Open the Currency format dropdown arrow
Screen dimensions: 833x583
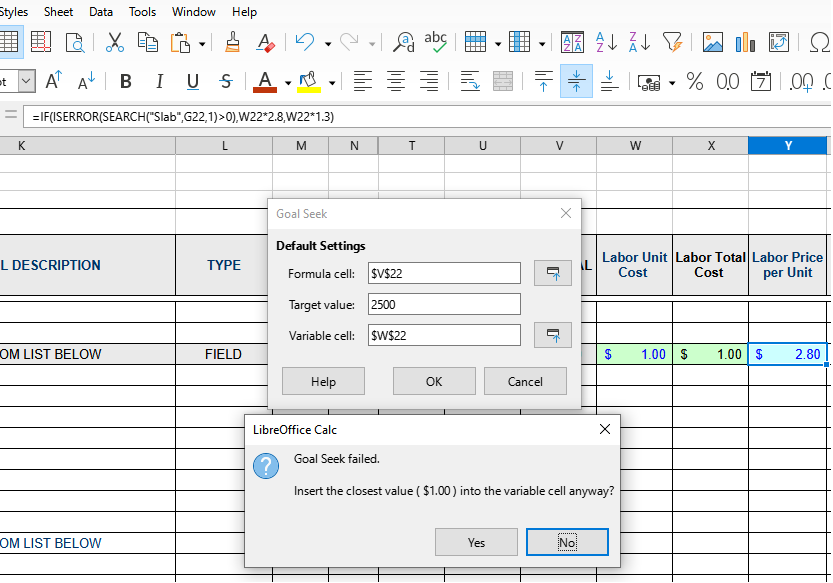click(672, 82)
